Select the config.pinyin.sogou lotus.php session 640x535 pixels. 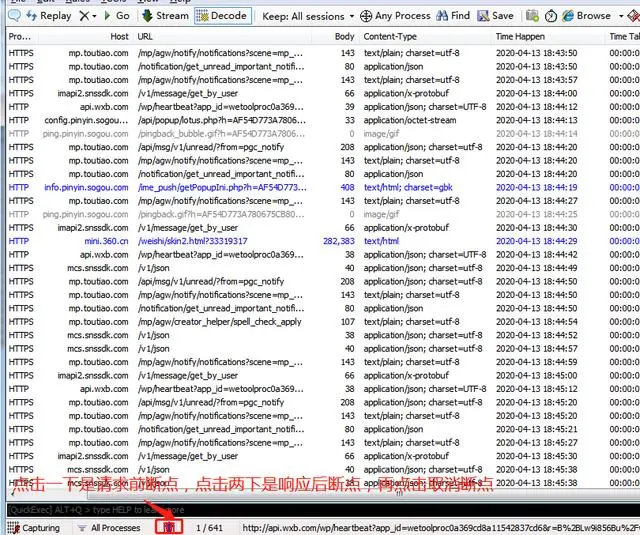tap(323, 120)
